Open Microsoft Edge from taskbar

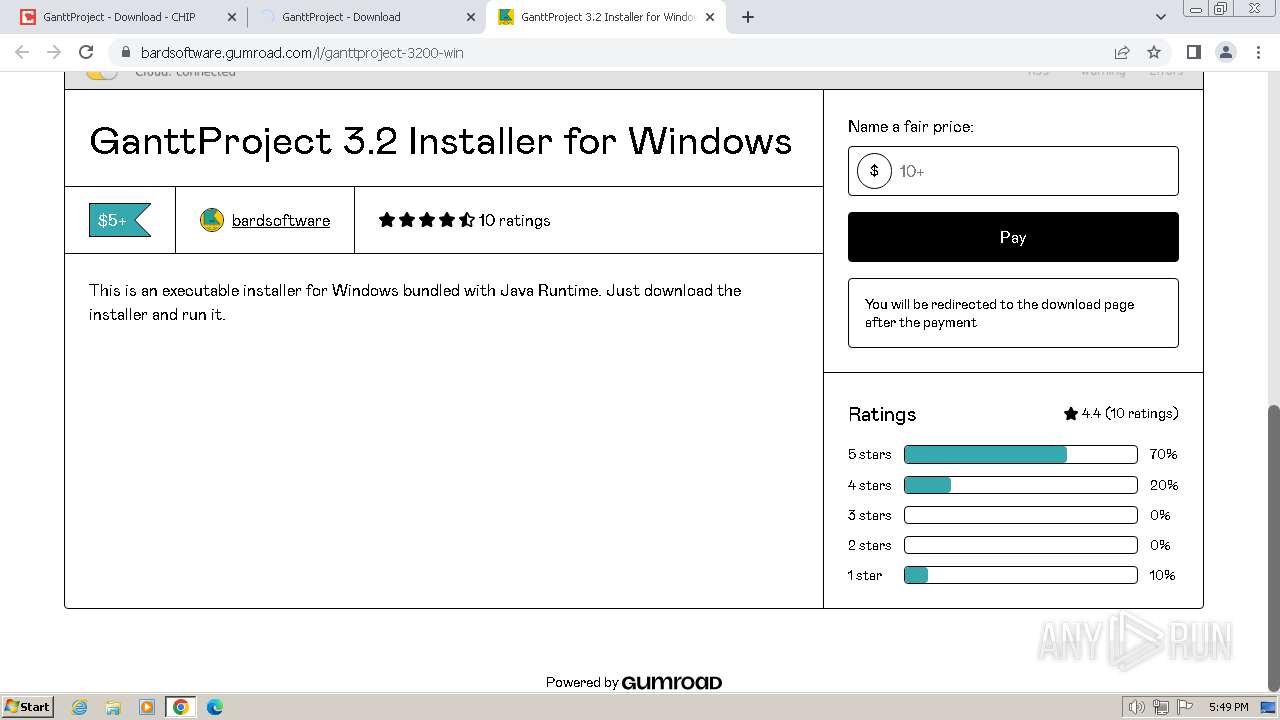[x=215, y=706]
